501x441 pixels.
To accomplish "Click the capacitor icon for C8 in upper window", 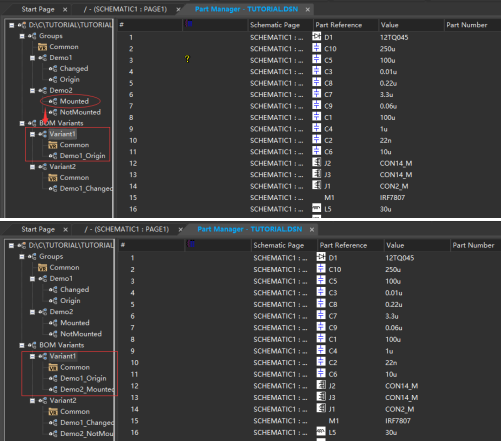I will tap(317, 82).
